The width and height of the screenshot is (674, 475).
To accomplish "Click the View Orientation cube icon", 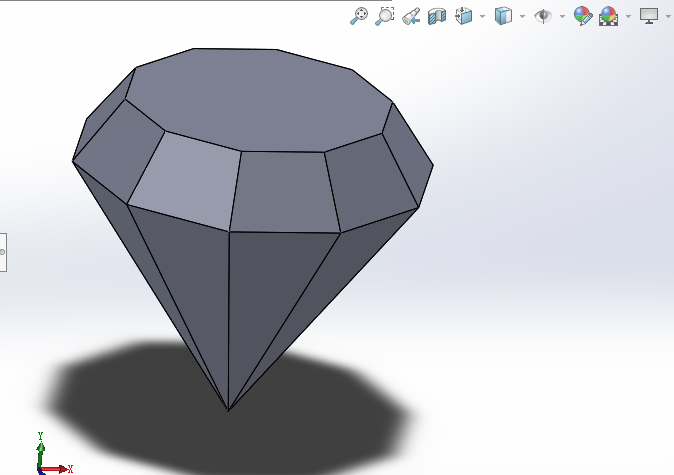I will (464, 16).
